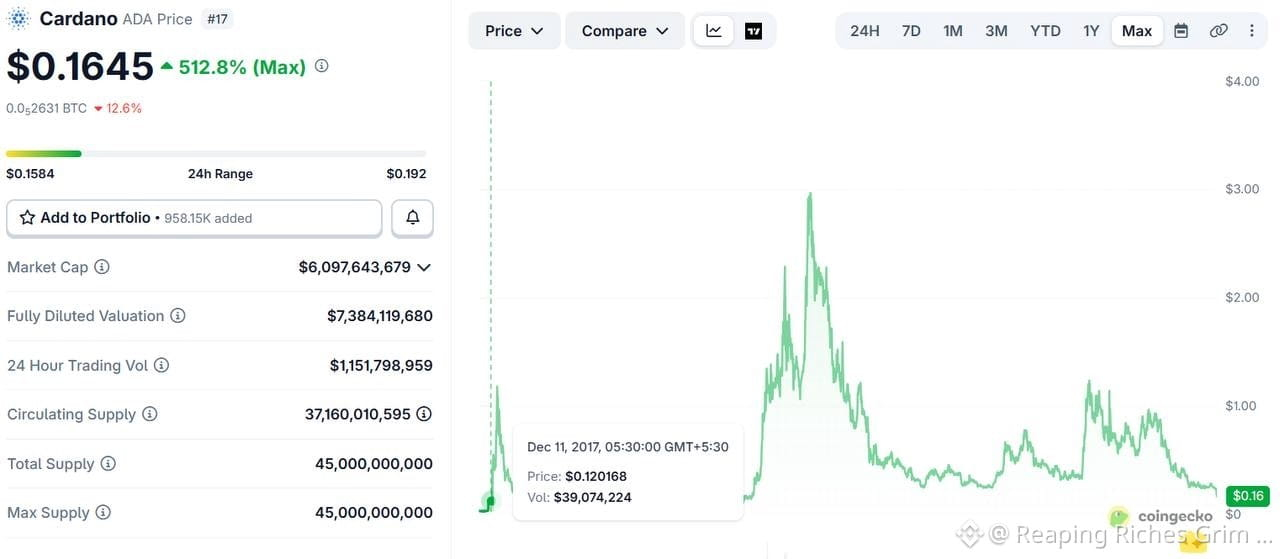Select the 1Y time range tab
The width and height of the screenshot is (1280, 559).
point(1091,31)
